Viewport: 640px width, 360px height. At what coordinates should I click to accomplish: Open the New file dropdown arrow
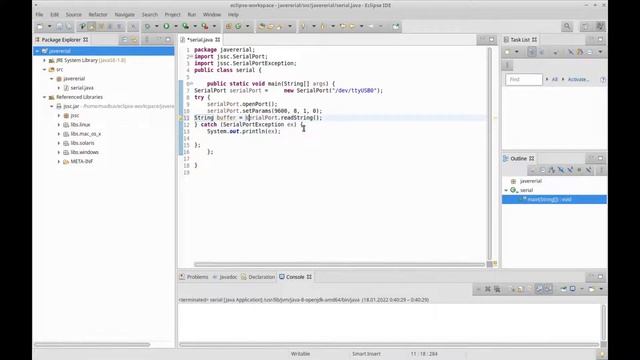pyautogui.click(x=49, y=27)
